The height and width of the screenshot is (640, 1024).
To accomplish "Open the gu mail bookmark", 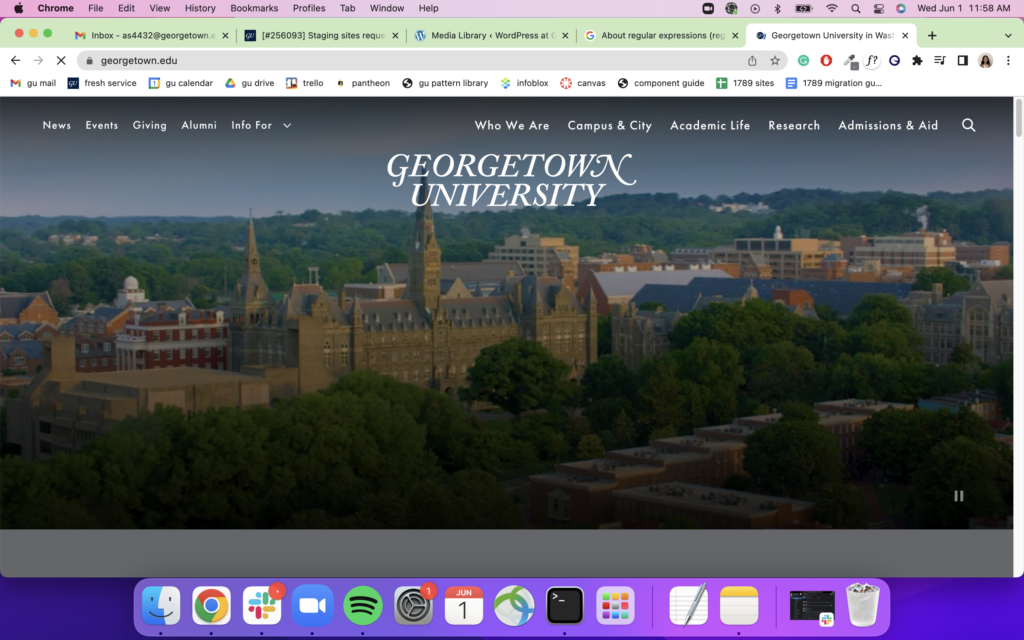I will coord(33,83).
